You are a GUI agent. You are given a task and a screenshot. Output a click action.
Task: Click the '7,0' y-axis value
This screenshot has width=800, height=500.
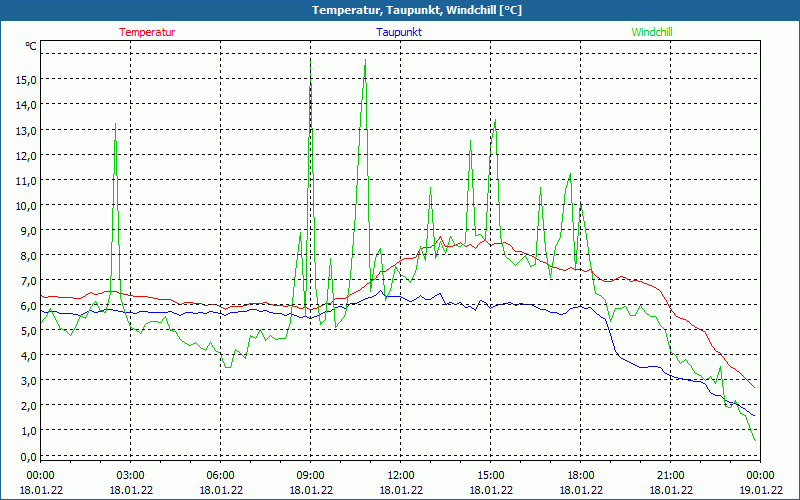[29, 281]
